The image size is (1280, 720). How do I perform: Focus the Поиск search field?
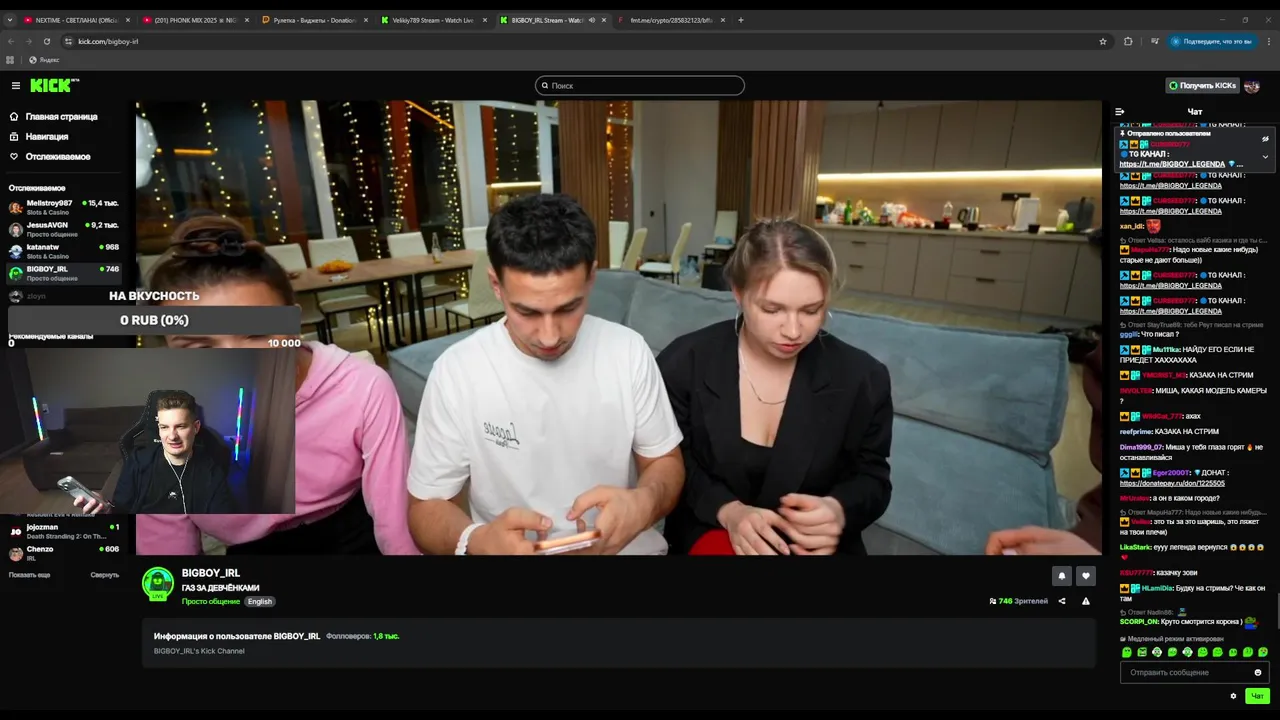pos(640,86)
